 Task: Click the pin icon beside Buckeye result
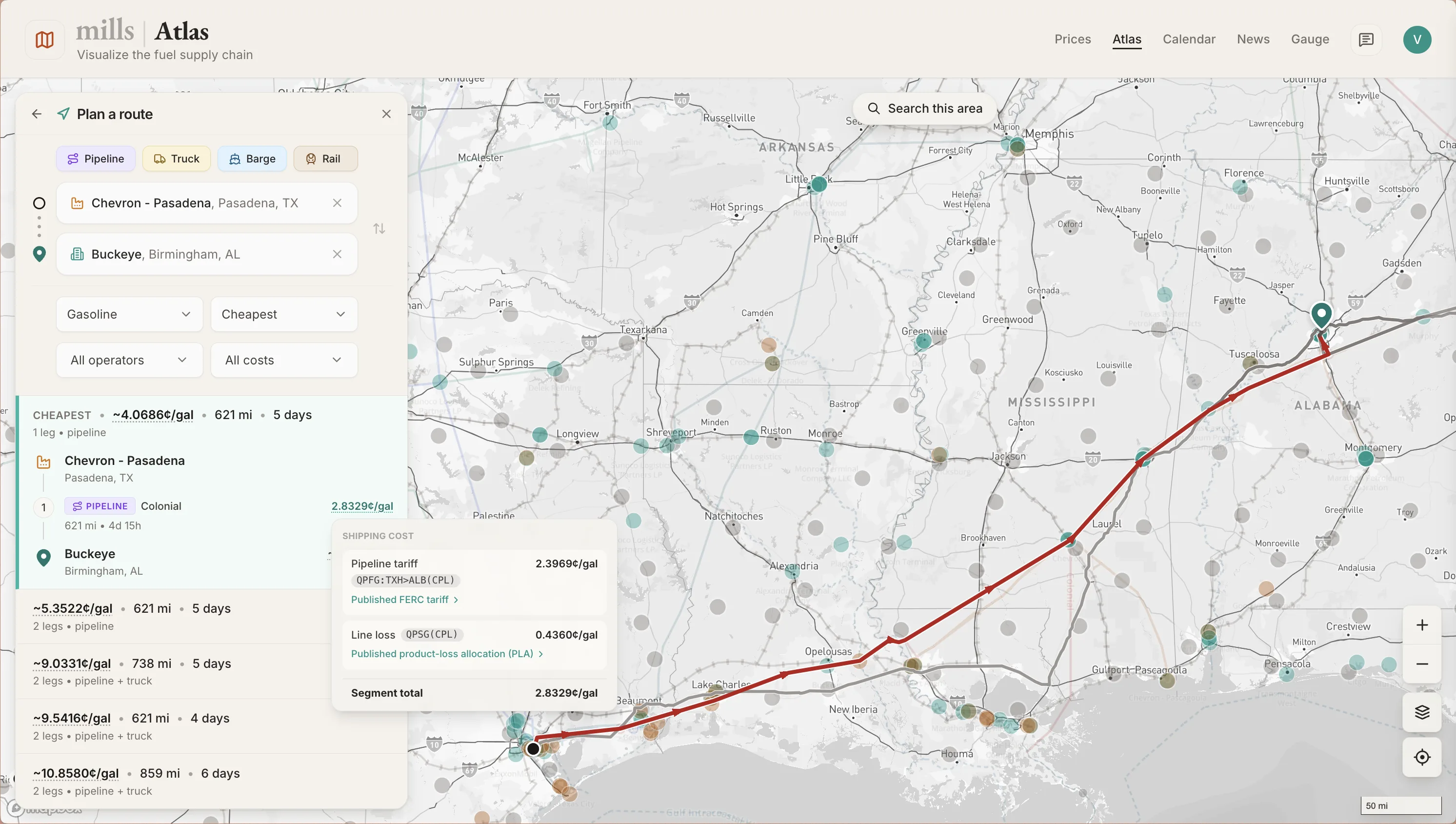(x=43, y=558)
